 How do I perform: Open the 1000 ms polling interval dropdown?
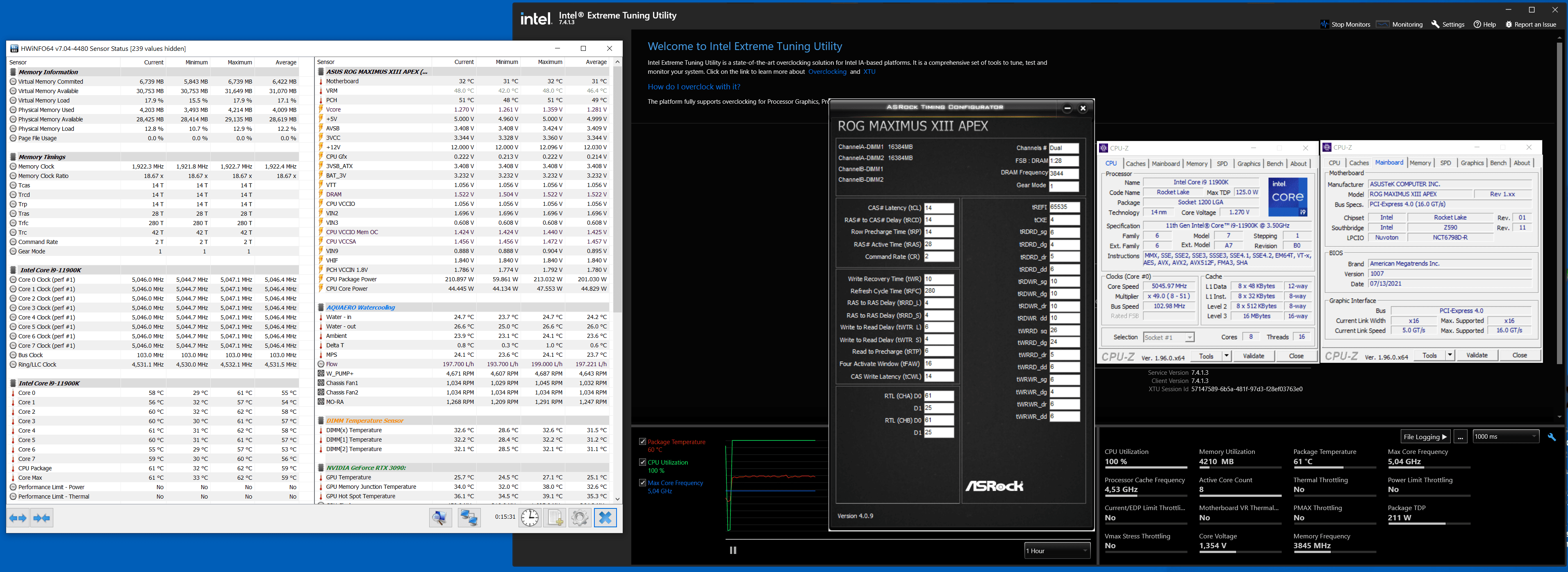[1505, 436]
